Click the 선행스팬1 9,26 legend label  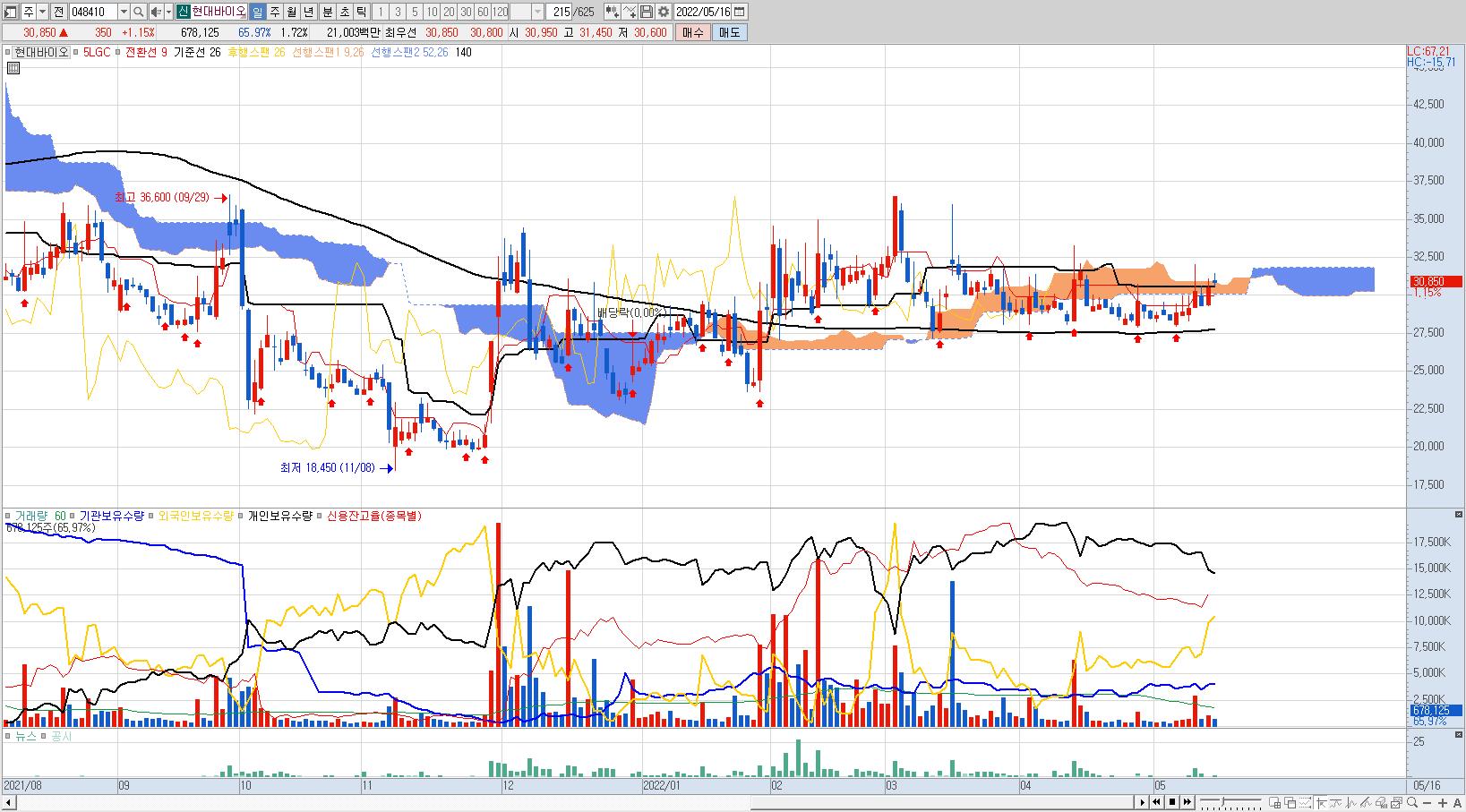(328, 52)
